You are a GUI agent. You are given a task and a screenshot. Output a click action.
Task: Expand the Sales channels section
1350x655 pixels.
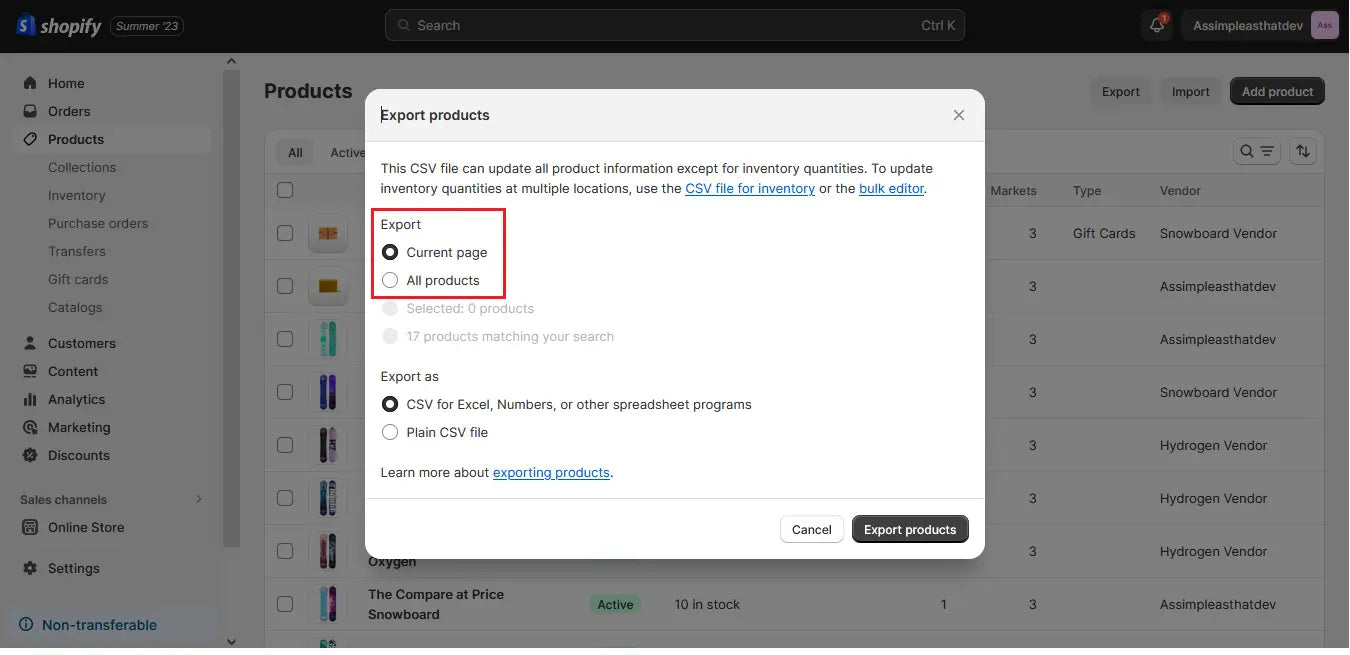198,499
